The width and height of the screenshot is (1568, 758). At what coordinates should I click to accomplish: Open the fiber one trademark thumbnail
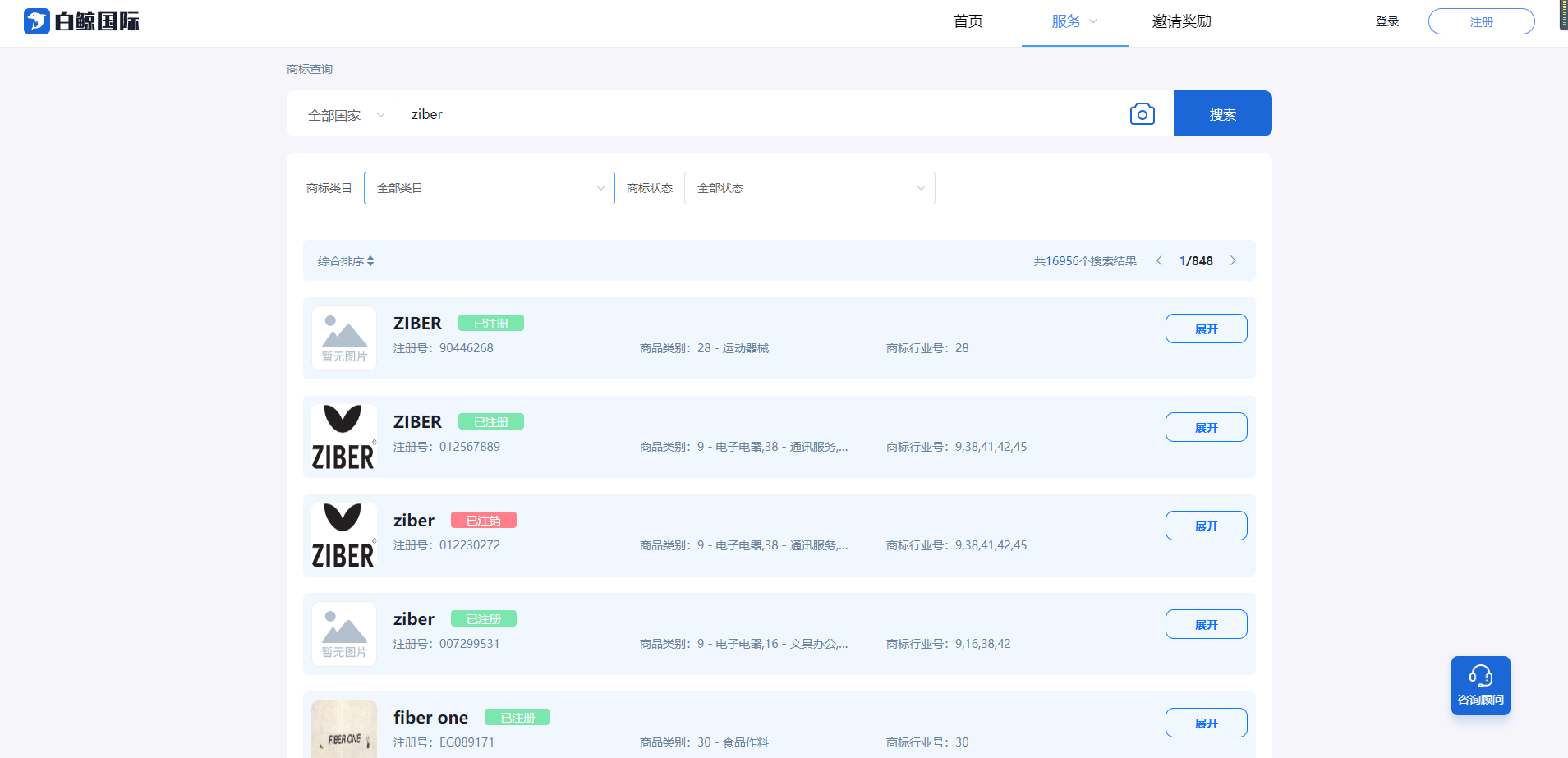[344, 729]
